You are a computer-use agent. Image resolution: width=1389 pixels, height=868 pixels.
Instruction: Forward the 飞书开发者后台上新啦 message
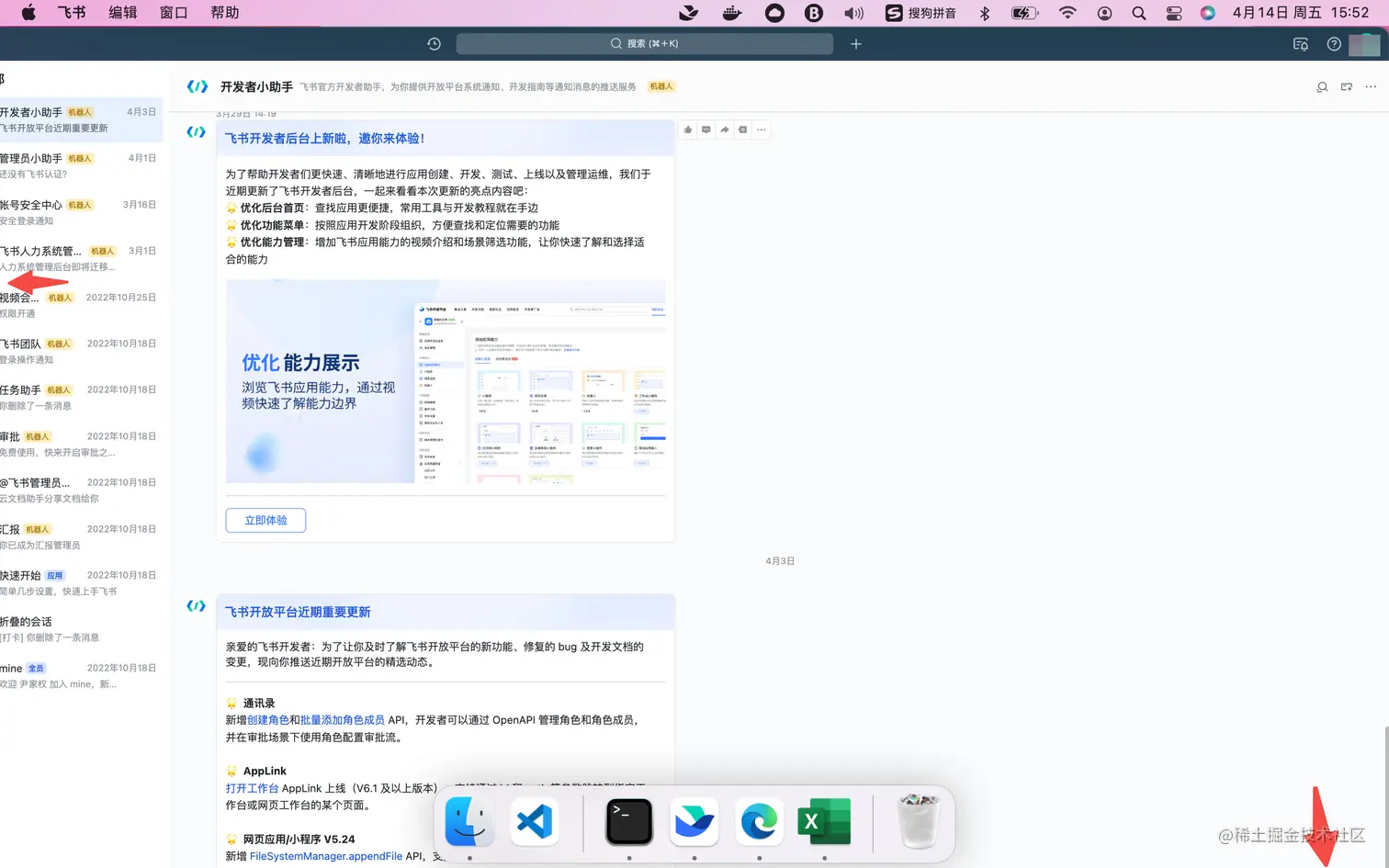(725, 130)
